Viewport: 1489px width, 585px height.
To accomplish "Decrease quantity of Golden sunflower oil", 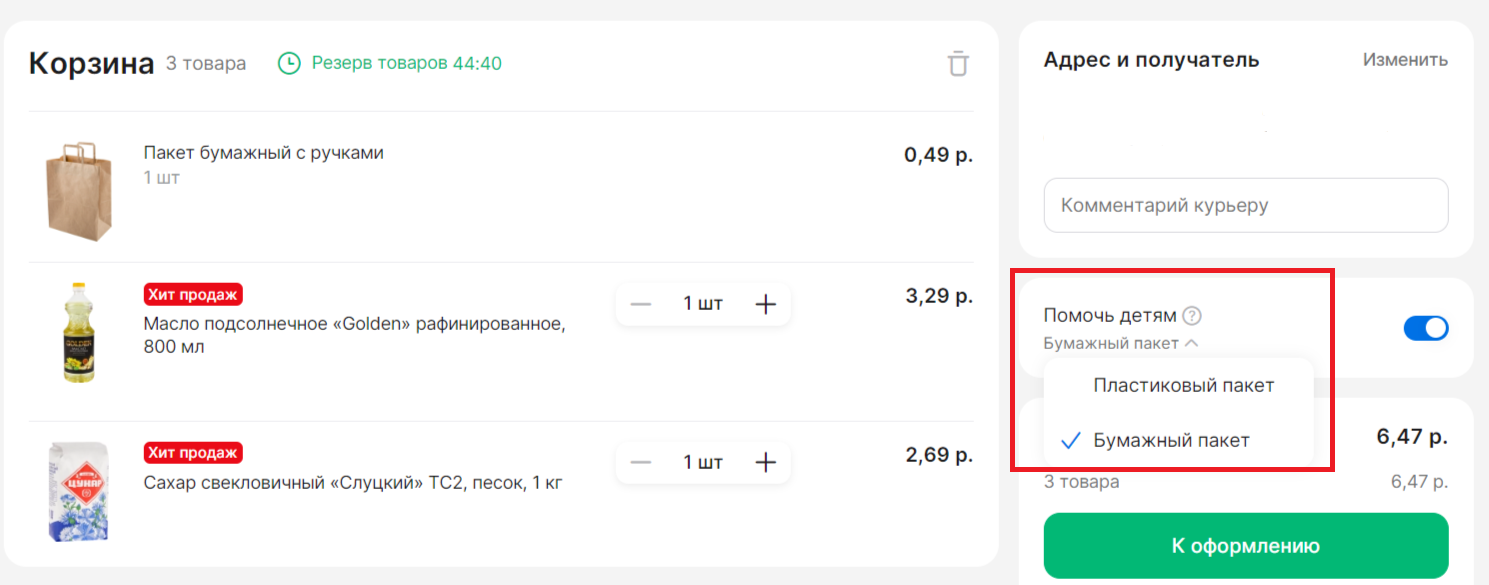I will point(641,304).
